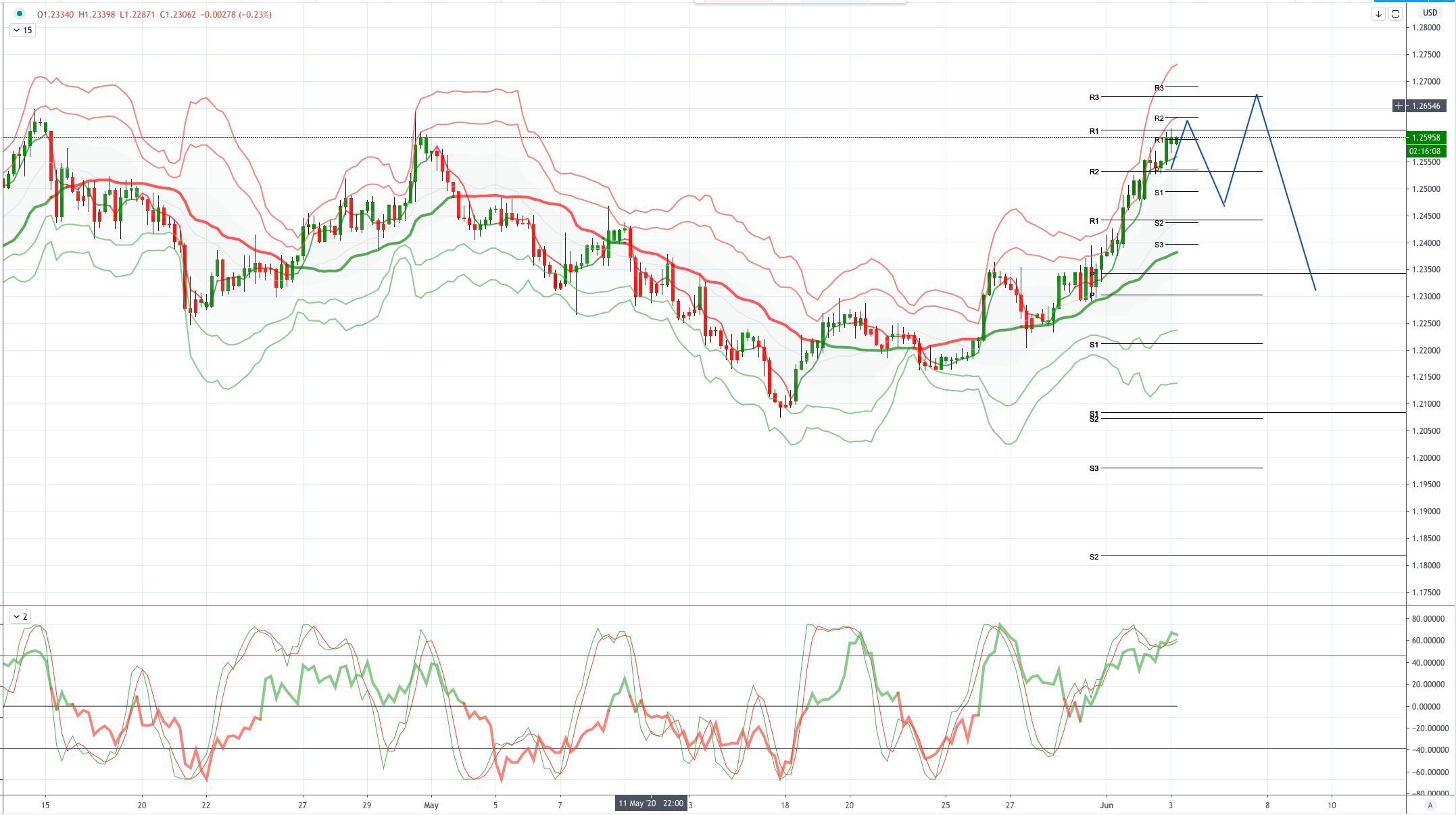Click the 22 date on the time axis
This screenshot has width=1456, height=815.
click(206, 805)
